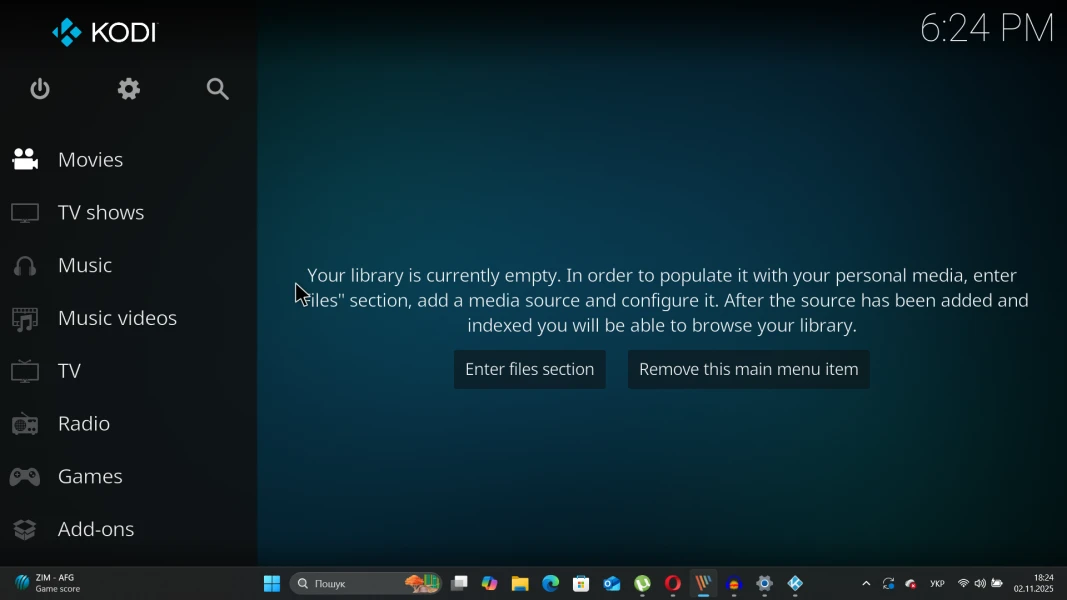
Task: Click the power icon in Kodi
Action: pos(40,89)
